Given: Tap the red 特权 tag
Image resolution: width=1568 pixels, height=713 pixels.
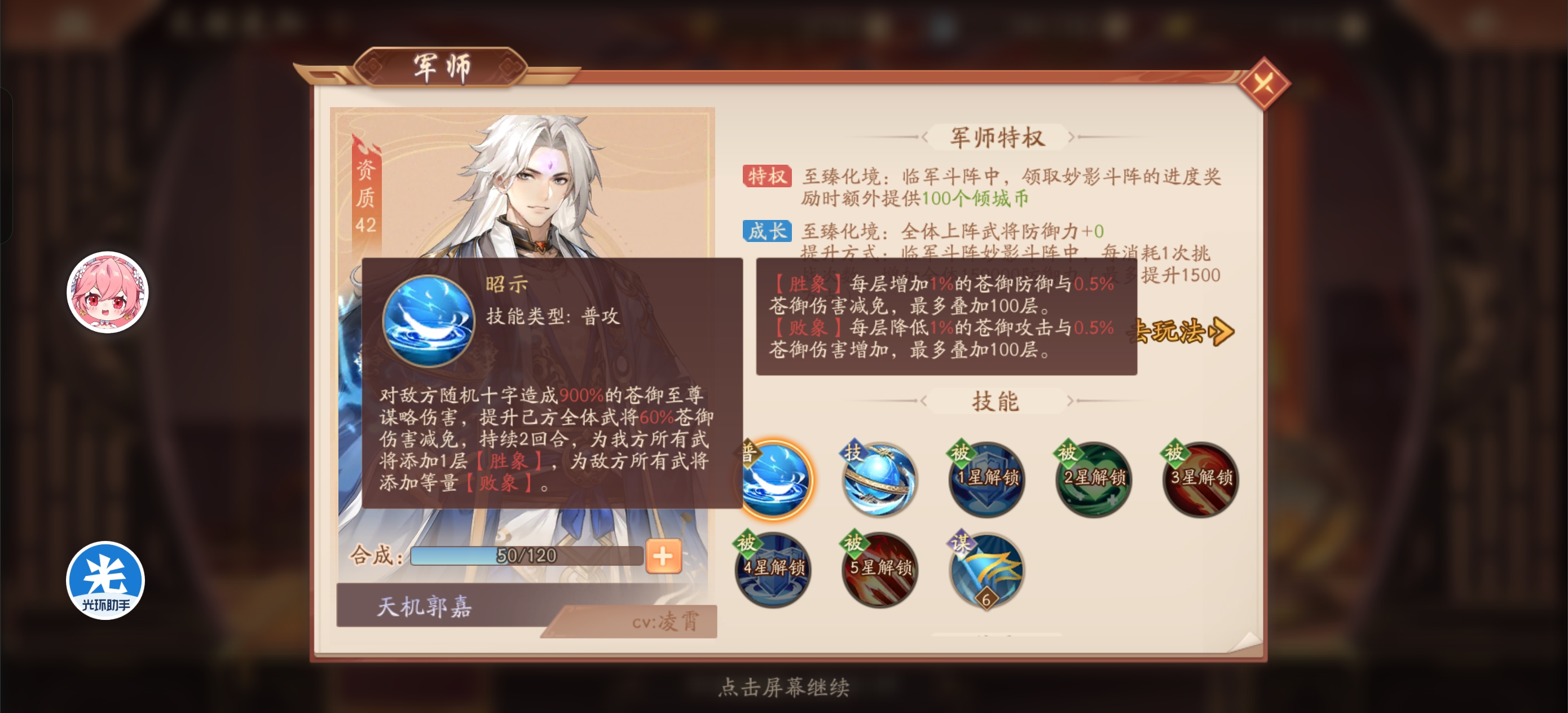Looking at the screenshot, I should coord(767,176).
